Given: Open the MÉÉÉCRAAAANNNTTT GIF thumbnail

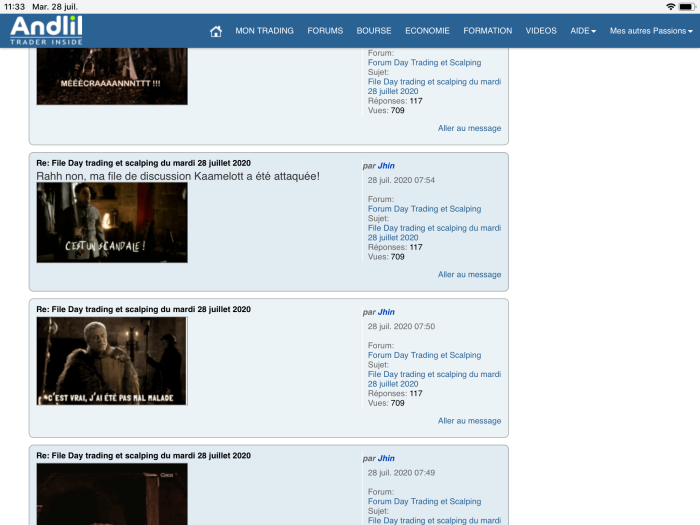Looking at the screenshot, I should coord(112,76).
